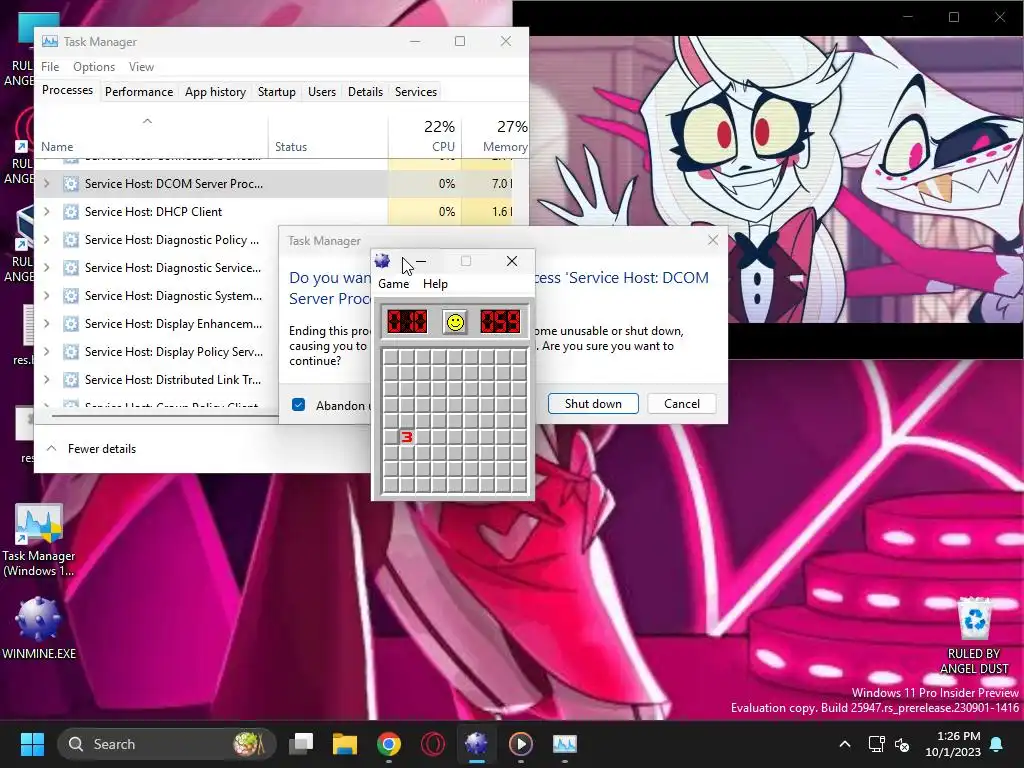Show hidden system tray icons
The width and height of the screenshot is (1024, 768).
(x=844, y=744)
